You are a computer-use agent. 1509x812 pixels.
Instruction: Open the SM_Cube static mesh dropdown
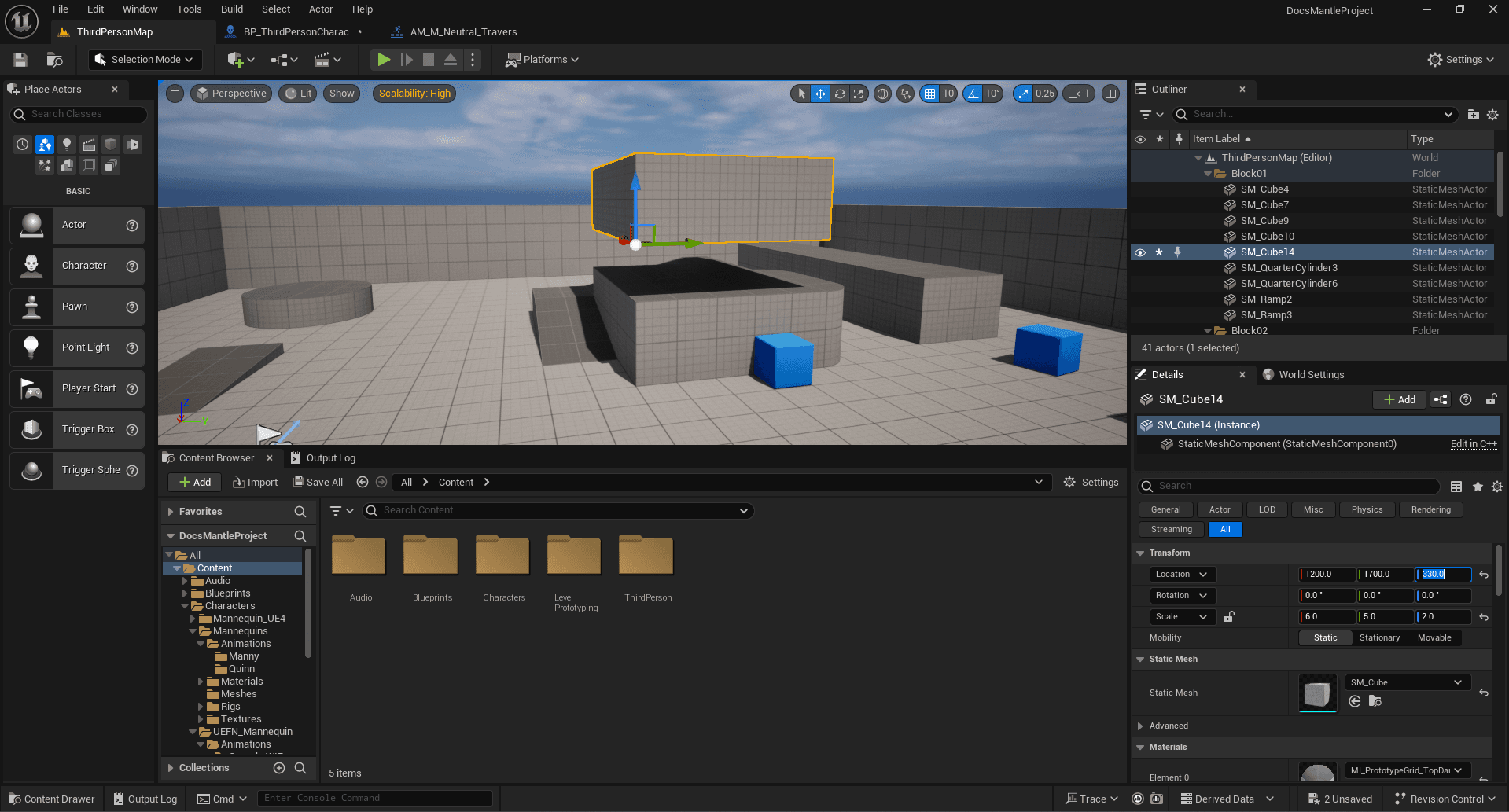1406,682
